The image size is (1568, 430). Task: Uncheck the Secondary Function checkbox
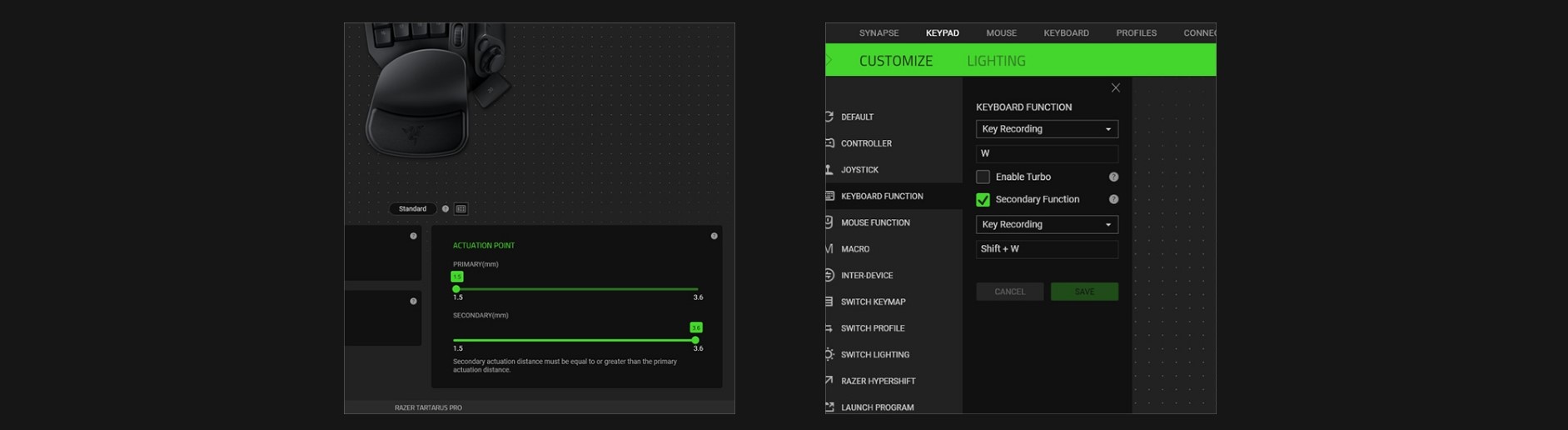tap(983, 200)
